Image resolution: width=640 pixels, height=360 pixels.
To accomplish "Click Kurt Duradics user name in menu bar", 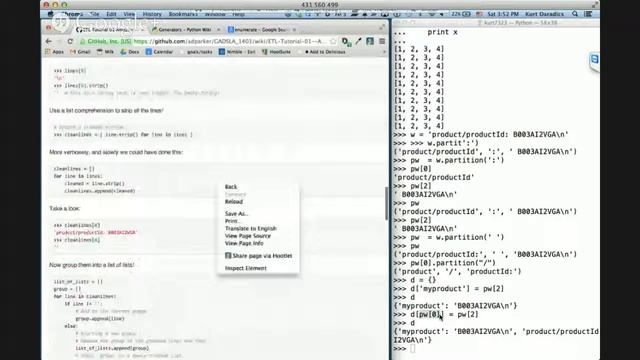I will pyautogui.click(x=544, y=14).
